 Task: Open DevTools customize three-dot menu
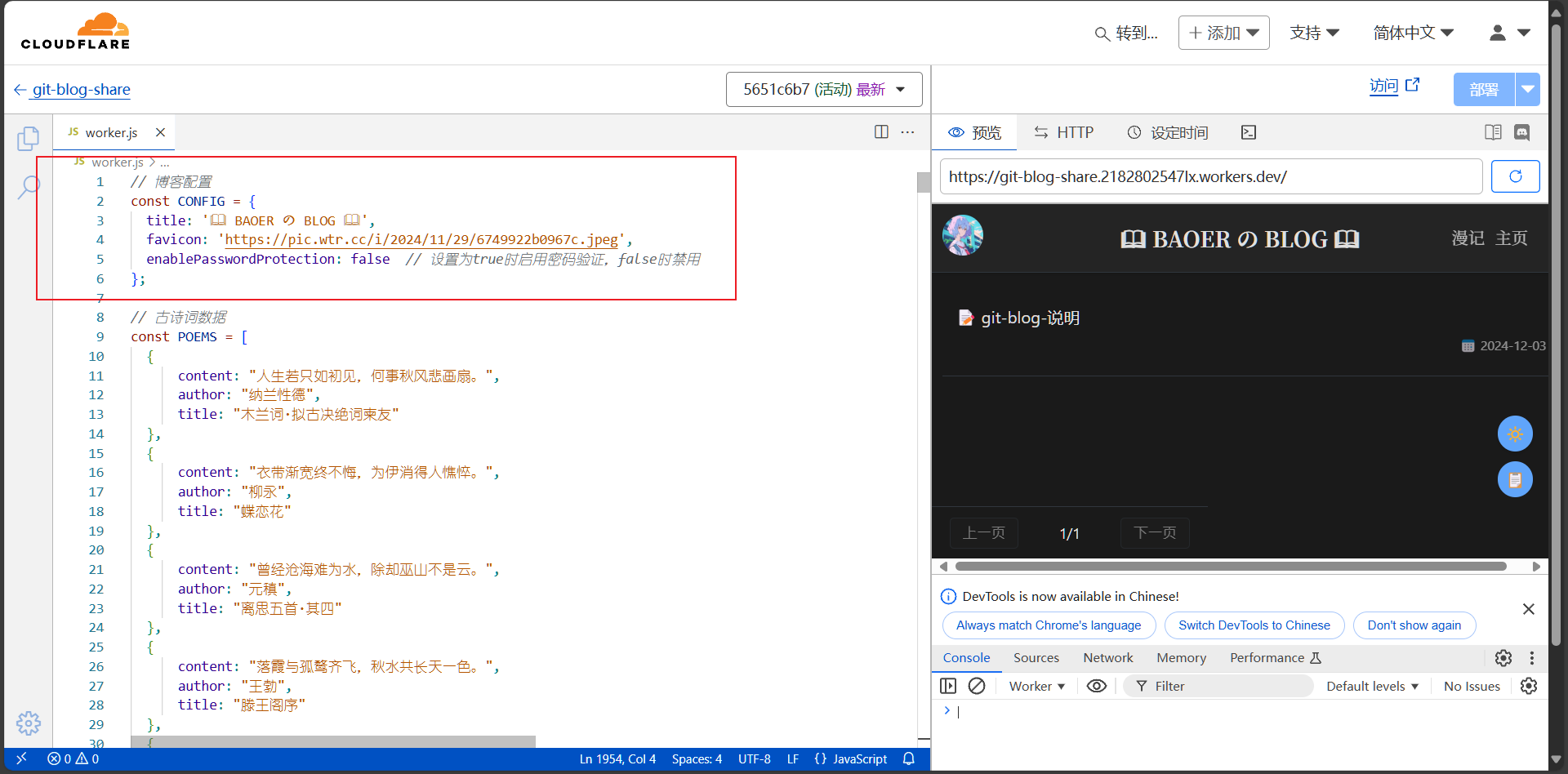pos(1532,658)
